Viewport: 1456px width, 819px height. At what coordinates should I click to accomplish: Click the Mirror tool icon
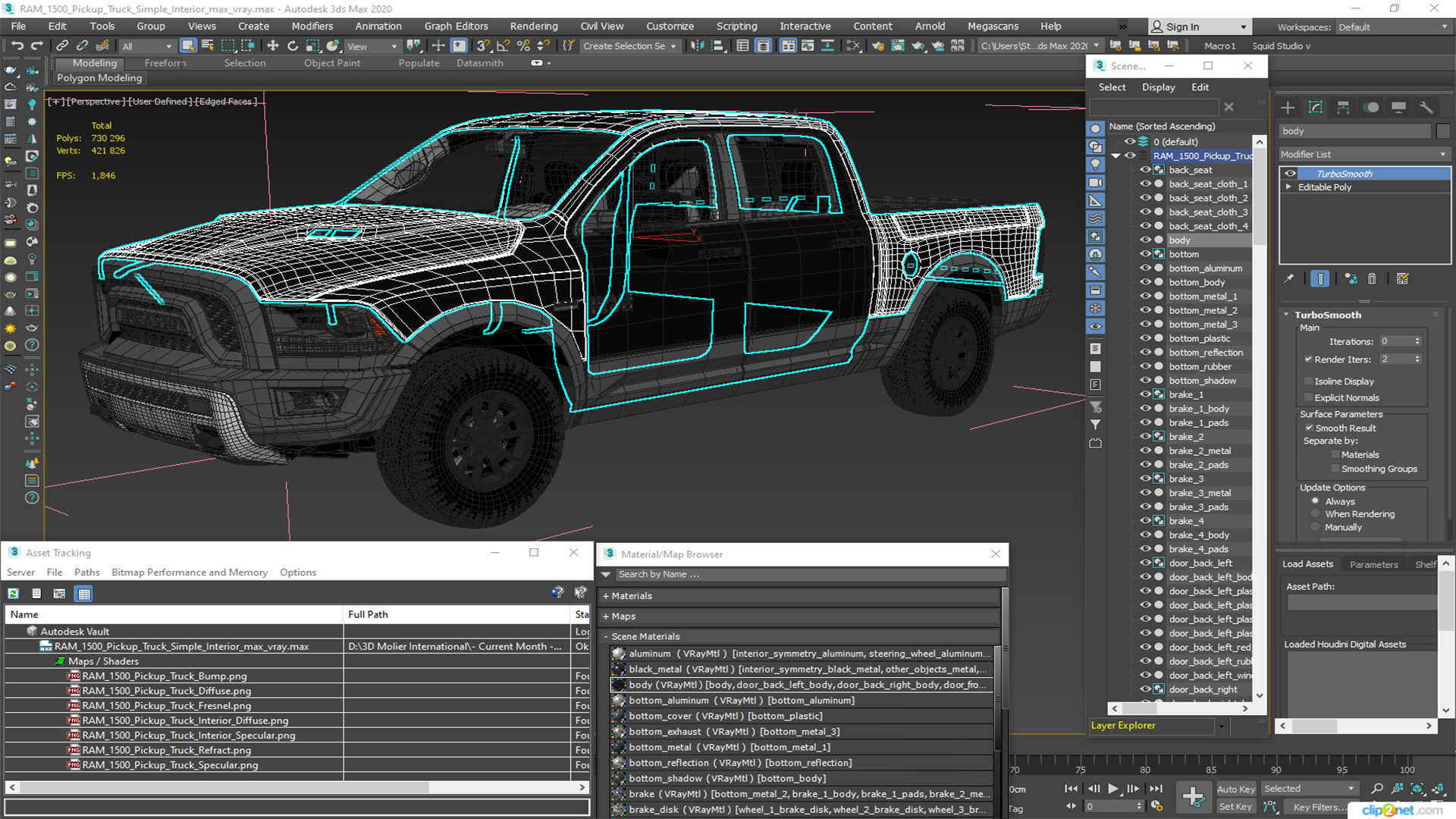tap(697, 45)
